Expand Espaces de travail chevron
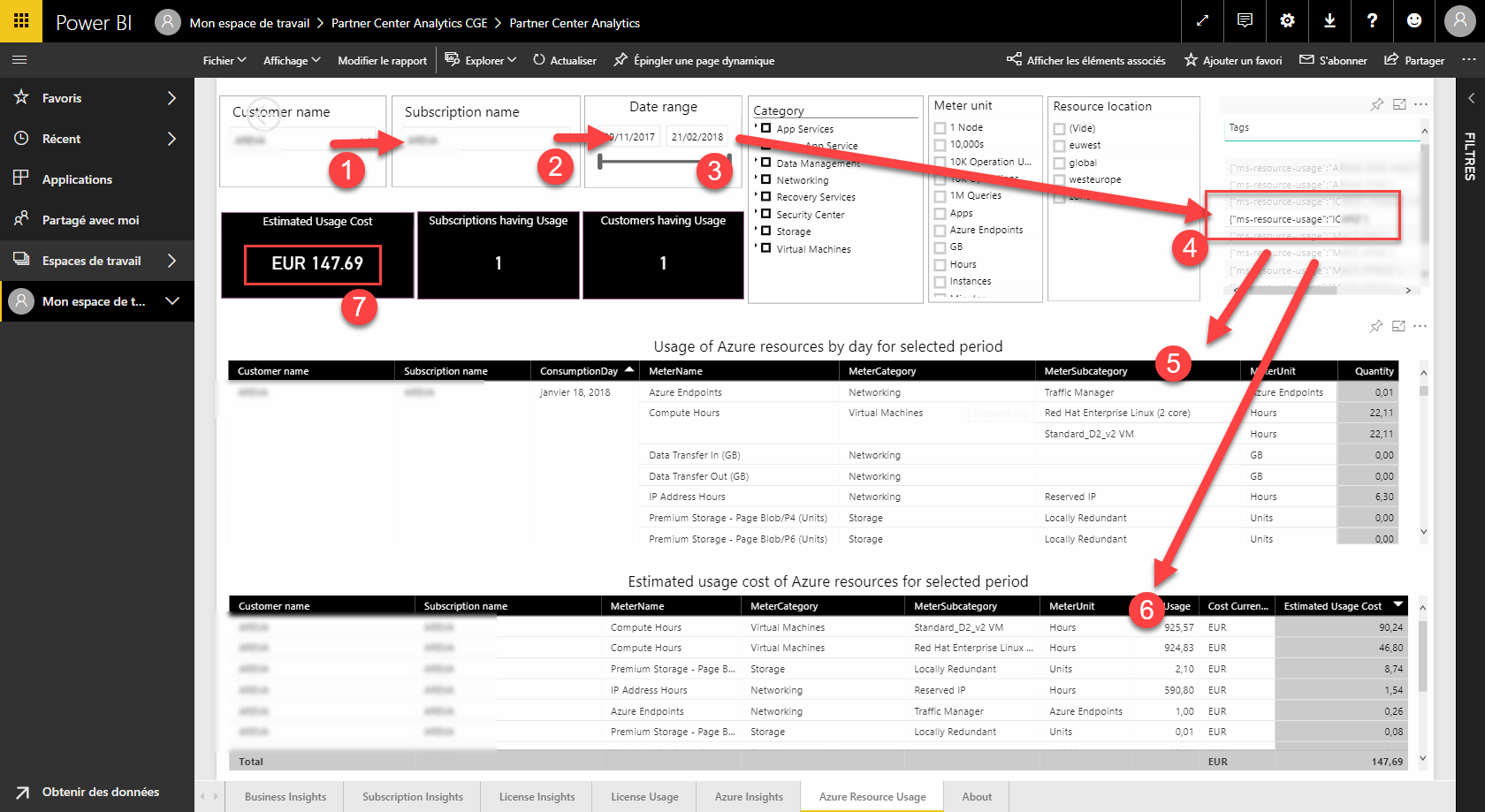 click(172, 260)
